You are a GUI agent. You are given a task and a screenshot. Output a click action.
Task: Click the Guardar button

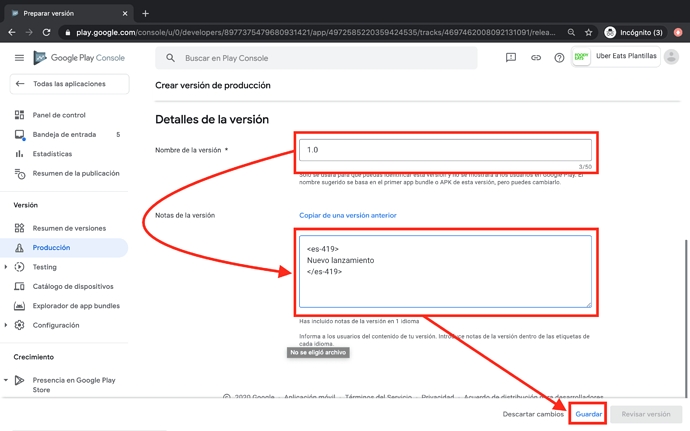[x=588, y=414]
